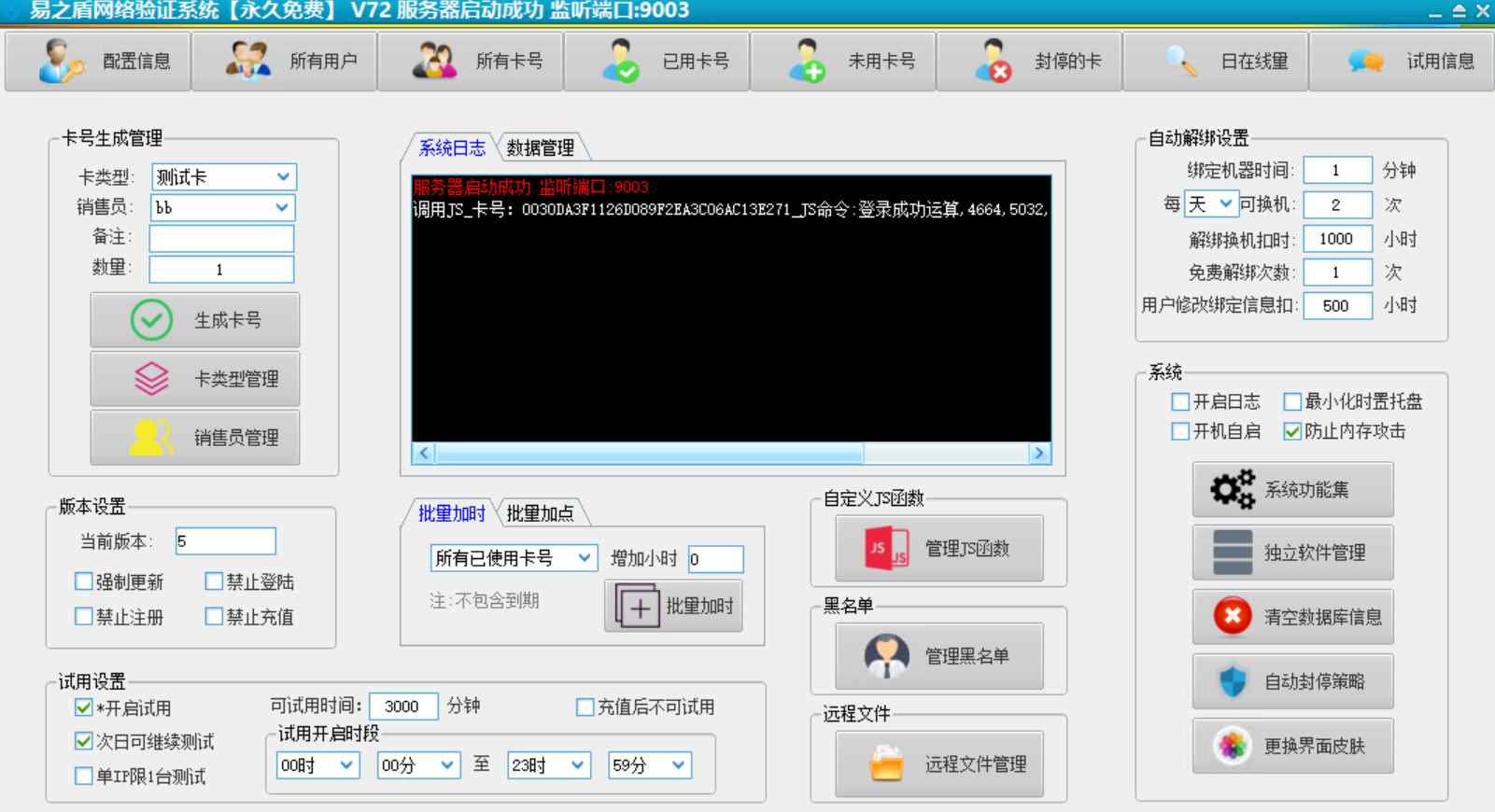Click the red X 清空数据库信息 icon
Image resolution: width=1495 pixels, height=812 pixels.
[x=1232, y=617]
